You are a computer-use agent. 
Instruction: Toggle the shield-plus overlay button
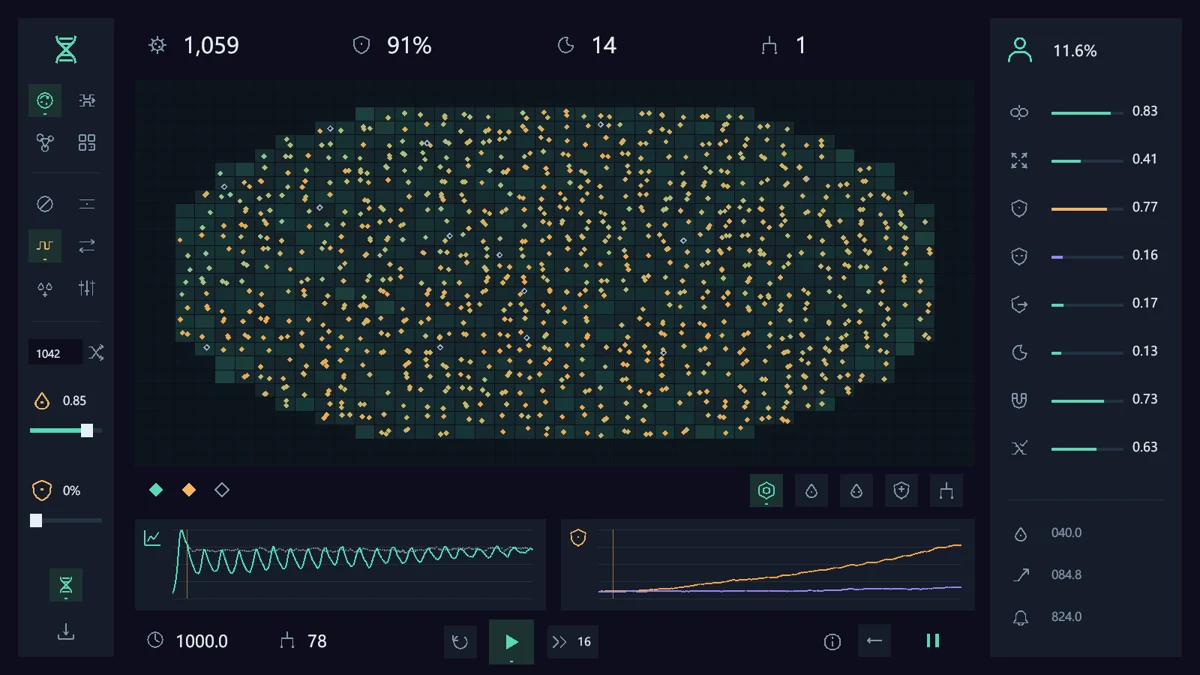pos(902,491)
